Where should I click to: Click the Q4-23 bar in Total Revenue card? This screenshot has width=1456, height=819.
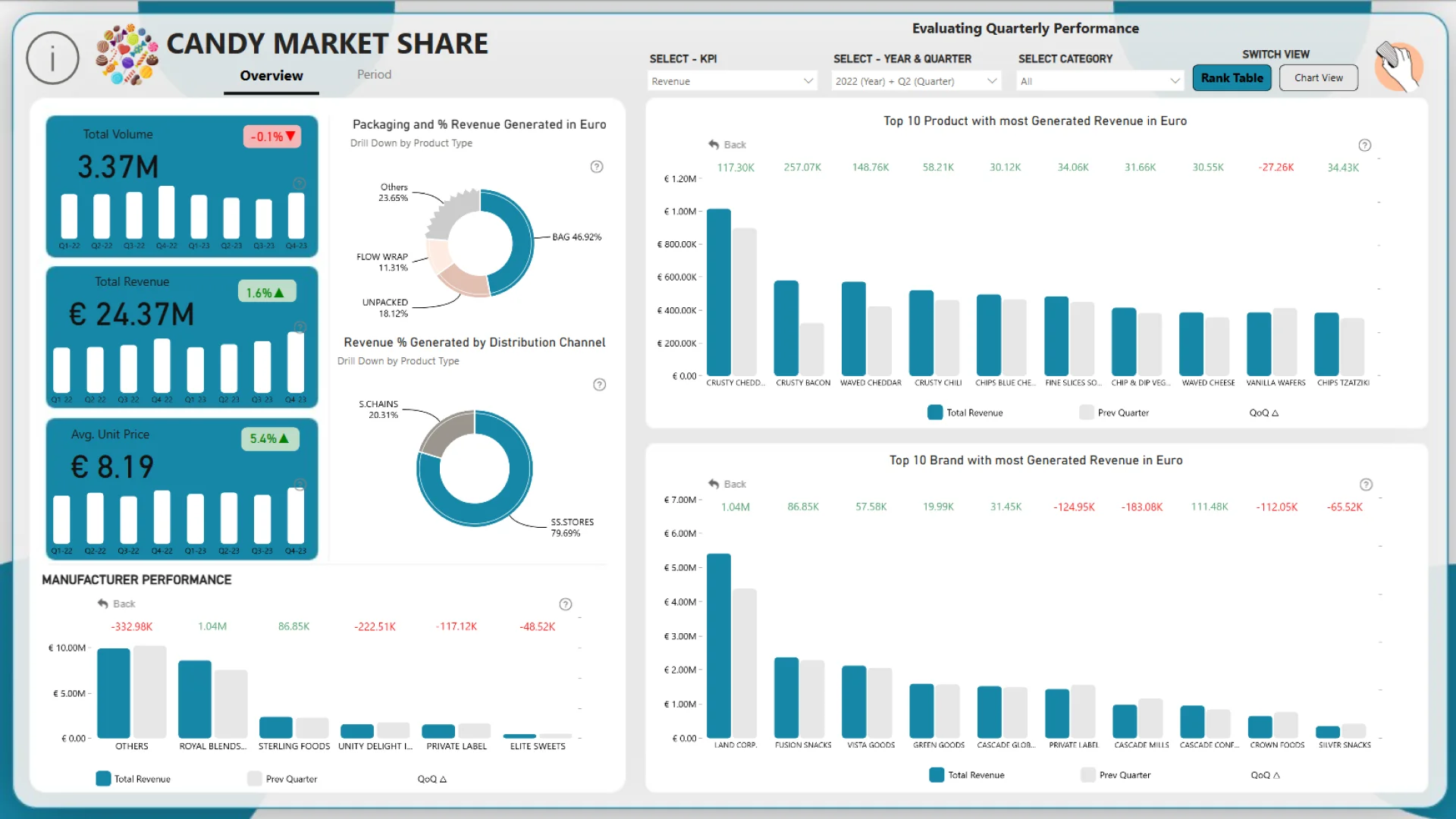(296, 362)
